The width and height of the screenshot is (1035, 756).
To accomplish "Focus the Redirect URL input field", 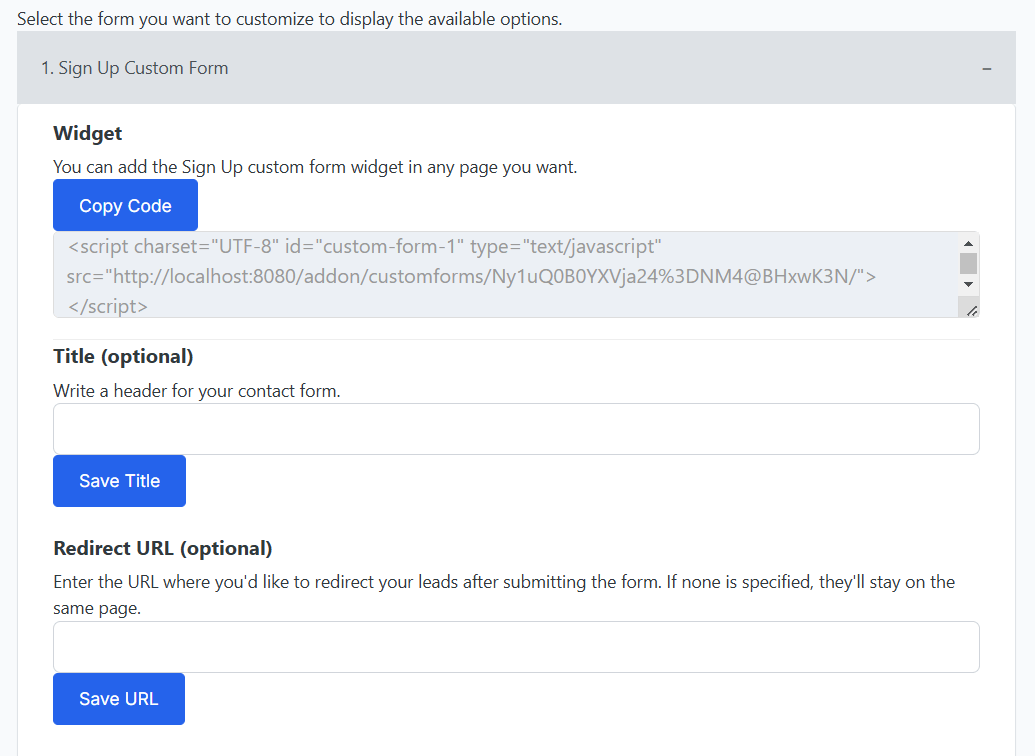I will pyautogui.click(x=516, y=647).
